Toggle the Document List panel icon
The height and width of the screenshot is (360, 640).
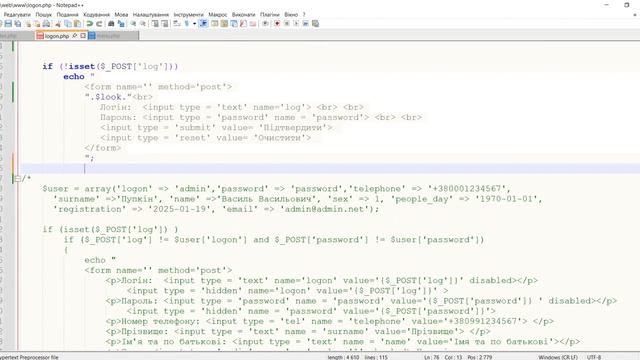click(234, 24)
